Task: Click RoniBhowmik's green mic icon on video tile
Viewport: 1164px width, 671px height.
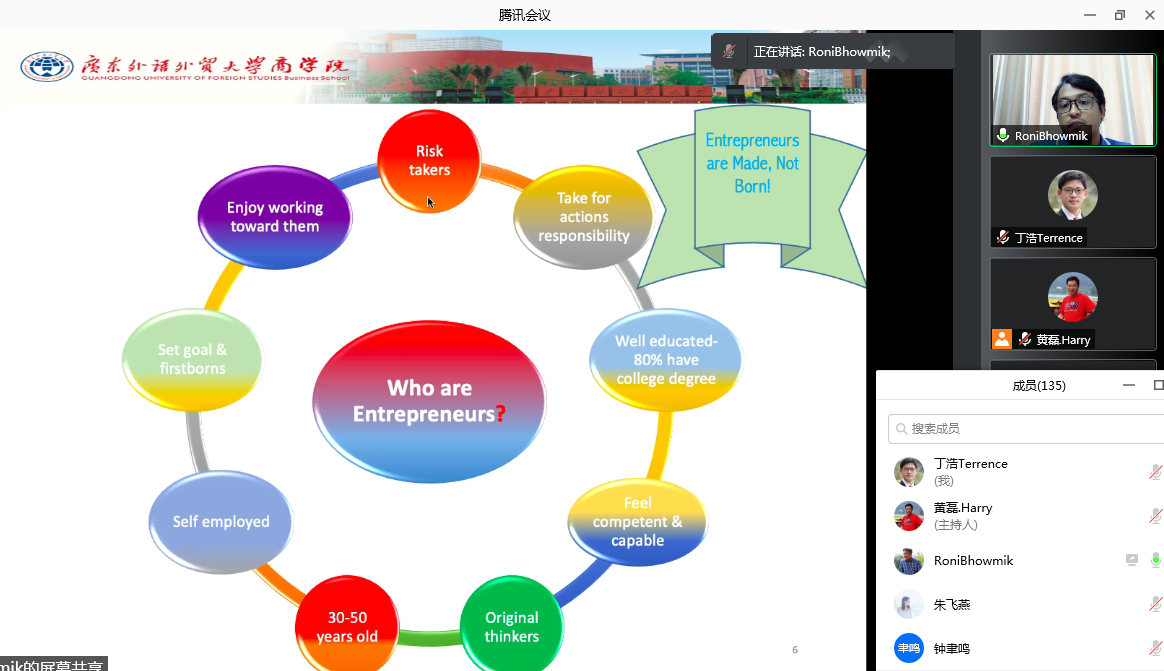Action: tap(1002, 136)
